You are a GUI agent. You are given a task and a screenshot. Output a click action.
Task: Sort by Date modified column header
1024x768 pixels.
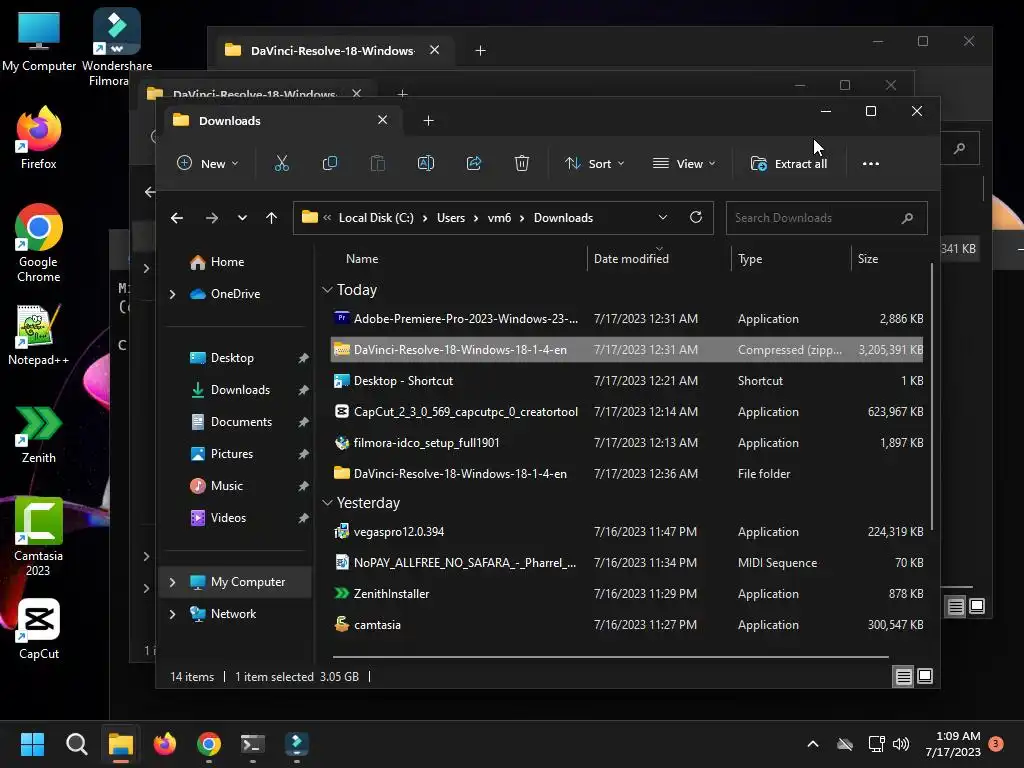pos(631,259)
